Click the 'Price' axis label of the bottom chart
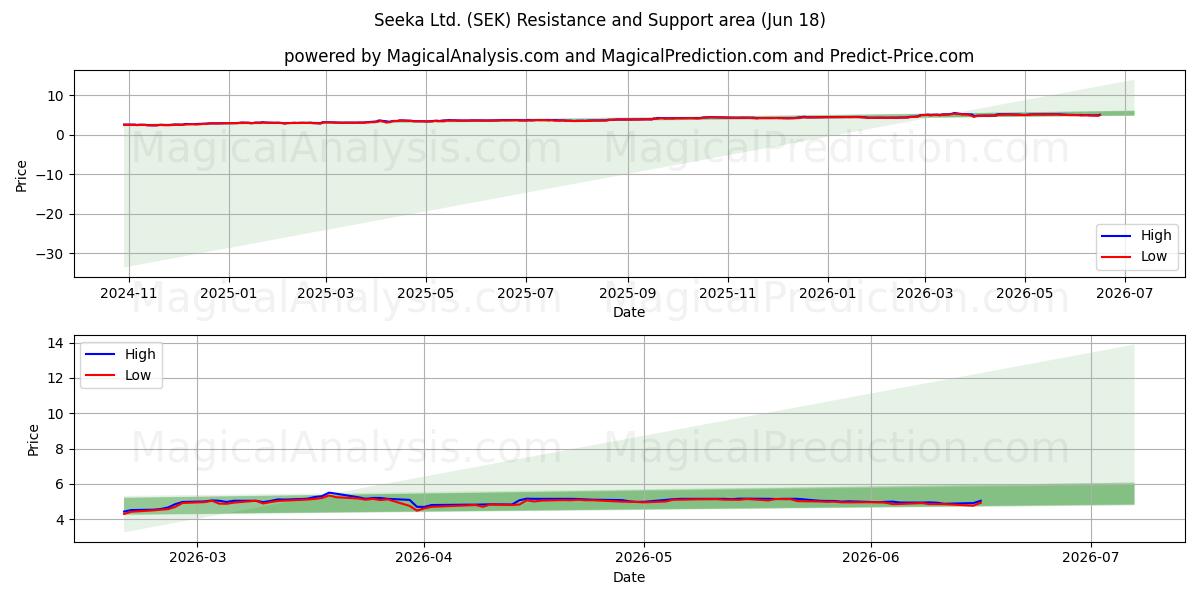Image resolution: width=1200 pixels, height=600 pixels. point(34,439)
